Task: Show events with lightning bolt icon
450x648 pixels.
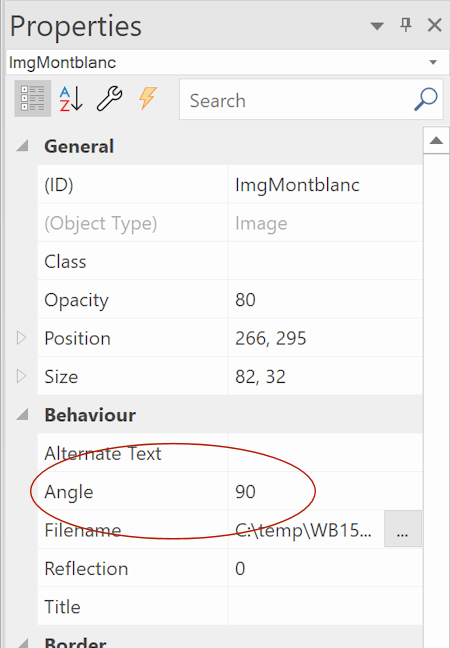Action: tap(147, 98)
